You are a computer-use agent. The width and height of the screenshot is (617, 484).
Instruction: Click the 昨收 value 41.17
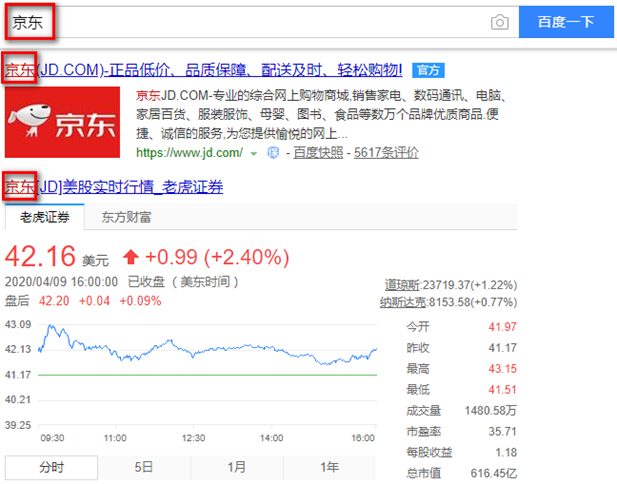click(x=502, y=348)
